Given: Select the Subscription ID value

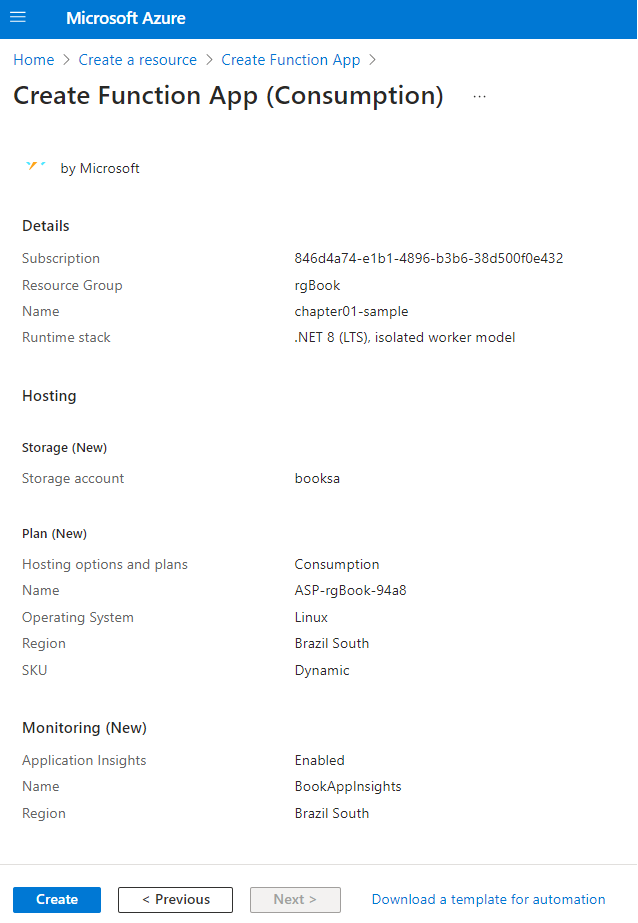Looking at the screenshot, I should (x=429, y=258).
